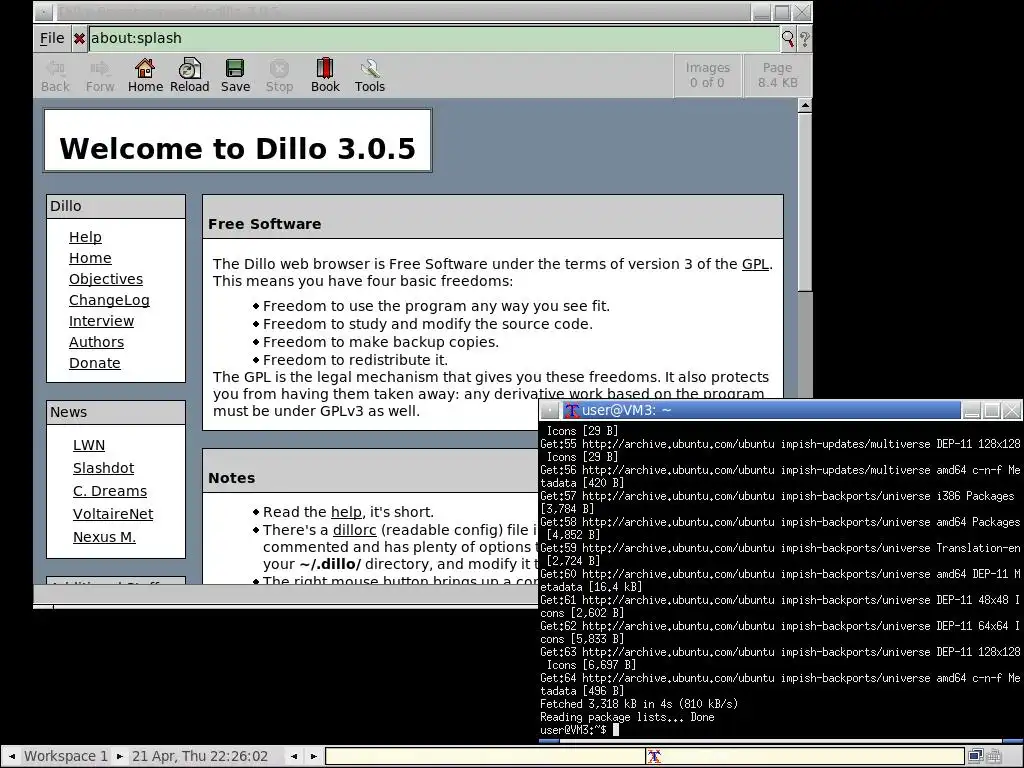Open the VoltaireNet news link

(x=113, y=513)
